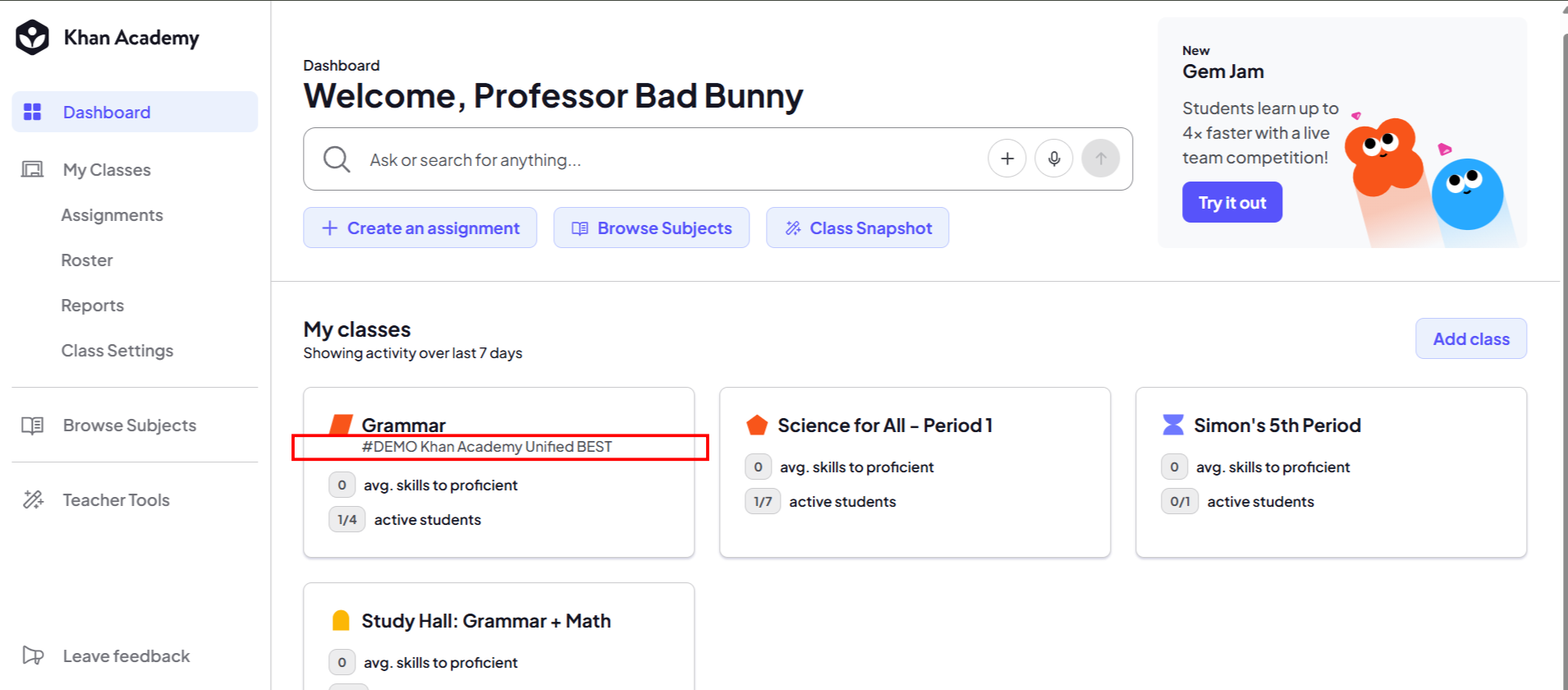Click Simon's 5th Period avg. skills to proficient
The height and width of the screenshot is (690, 1568).
click(x=1273, y=467)
